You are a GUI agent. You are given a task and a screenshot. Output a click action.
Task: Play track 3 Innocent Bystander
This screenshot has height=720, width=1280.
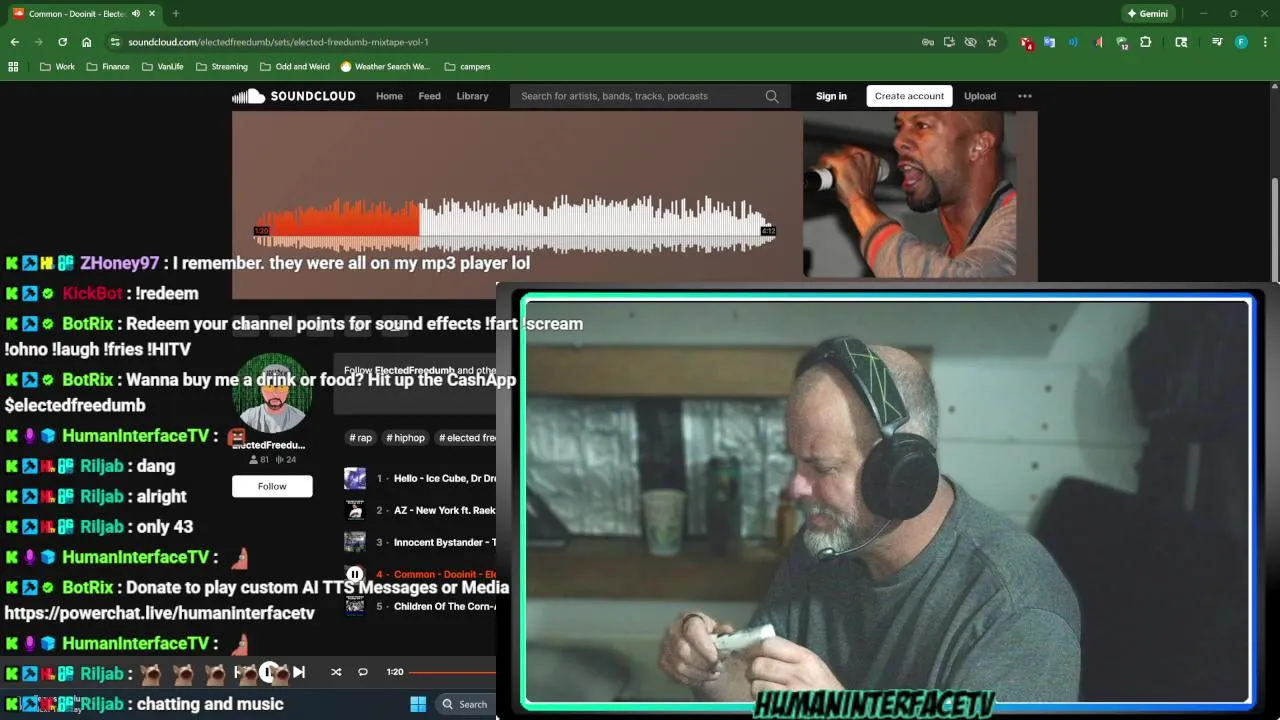coord(445,542)
